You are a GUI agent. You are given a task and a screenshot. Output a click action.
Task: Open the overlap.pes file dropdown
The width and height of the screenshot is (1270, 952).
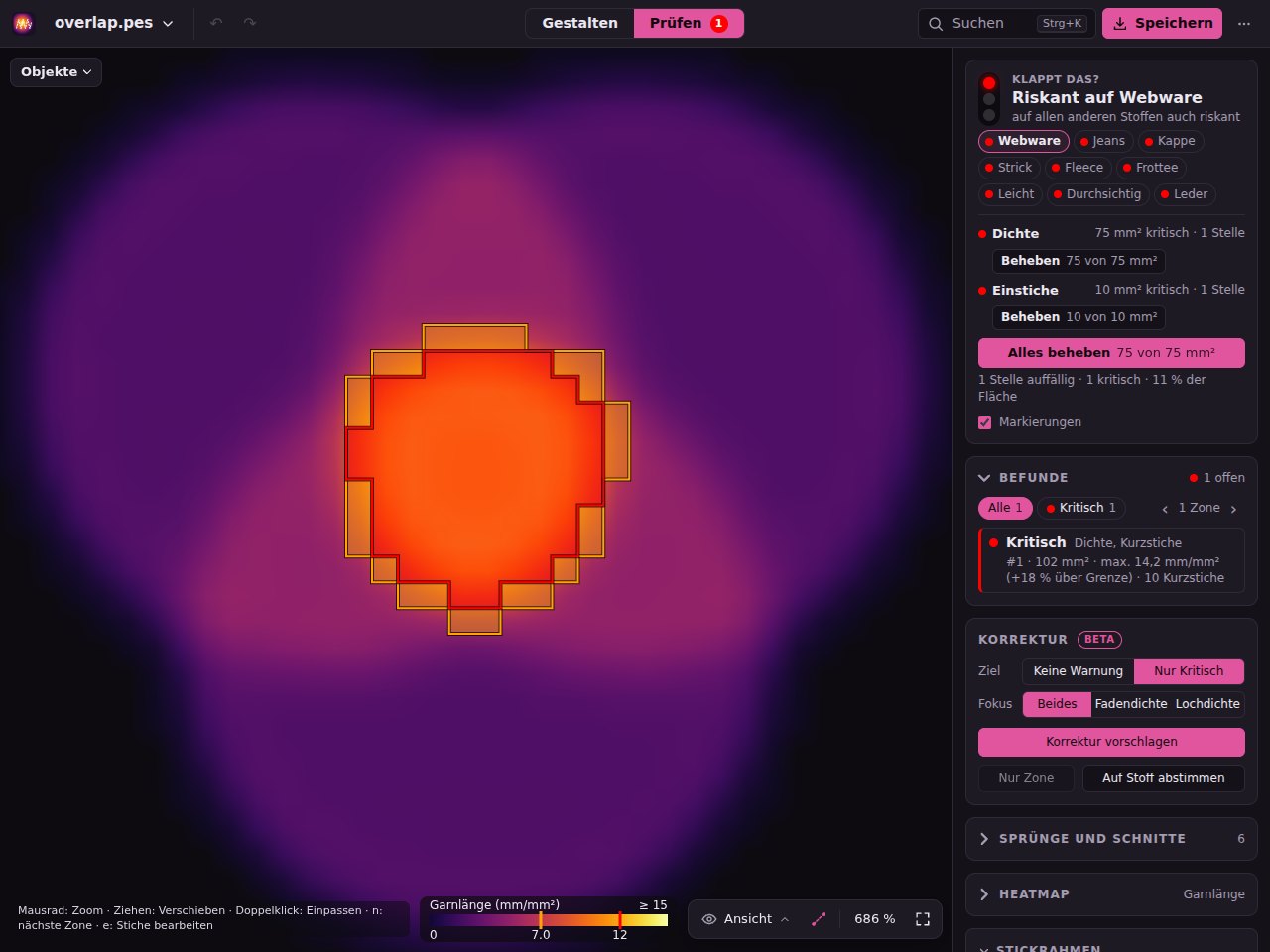(x=114, y=23)
